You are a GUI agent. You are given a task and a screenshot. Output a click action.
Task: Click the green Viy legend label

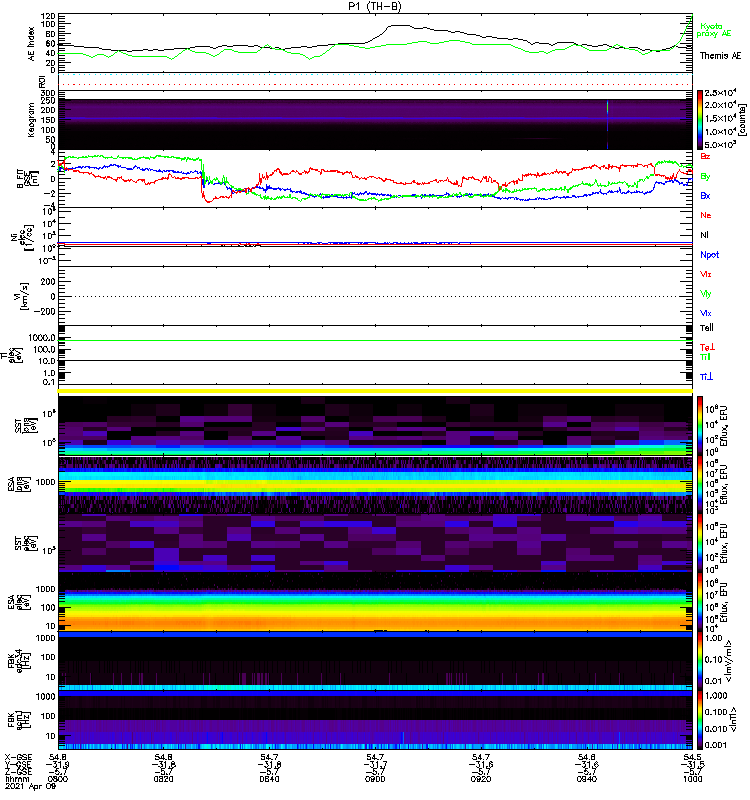coord(705,294)
